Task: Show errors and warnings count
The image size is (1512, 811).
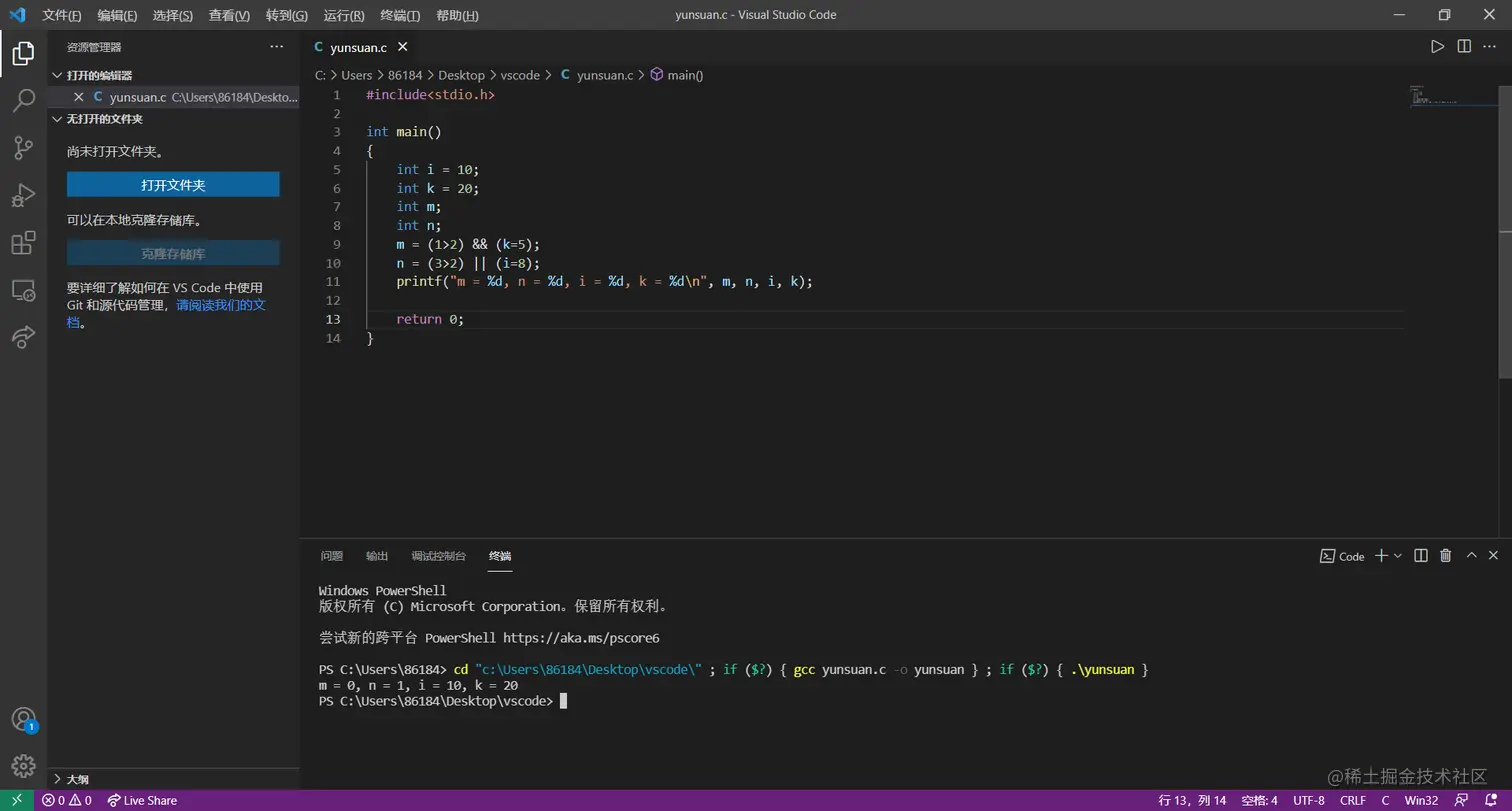Action: point(66,800)
